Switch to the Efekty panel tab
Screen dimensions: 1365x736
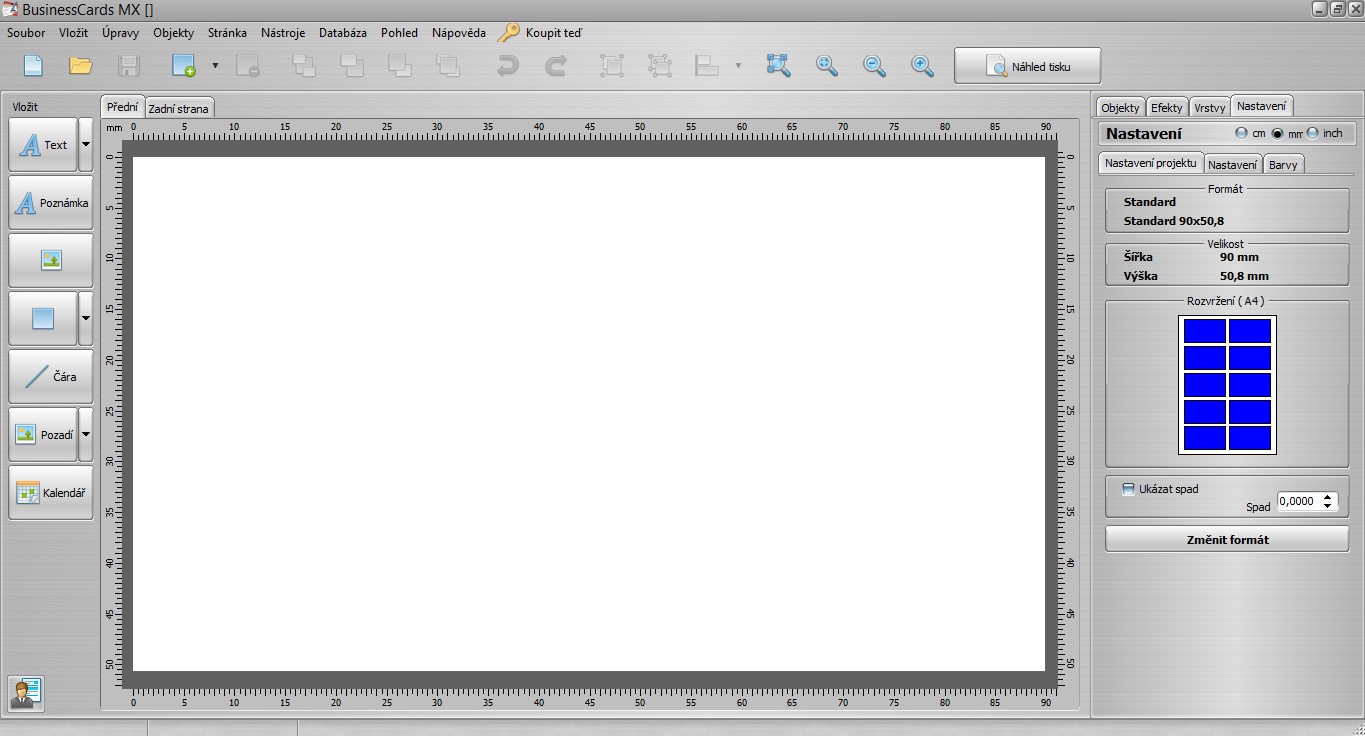pos(1166,108)
